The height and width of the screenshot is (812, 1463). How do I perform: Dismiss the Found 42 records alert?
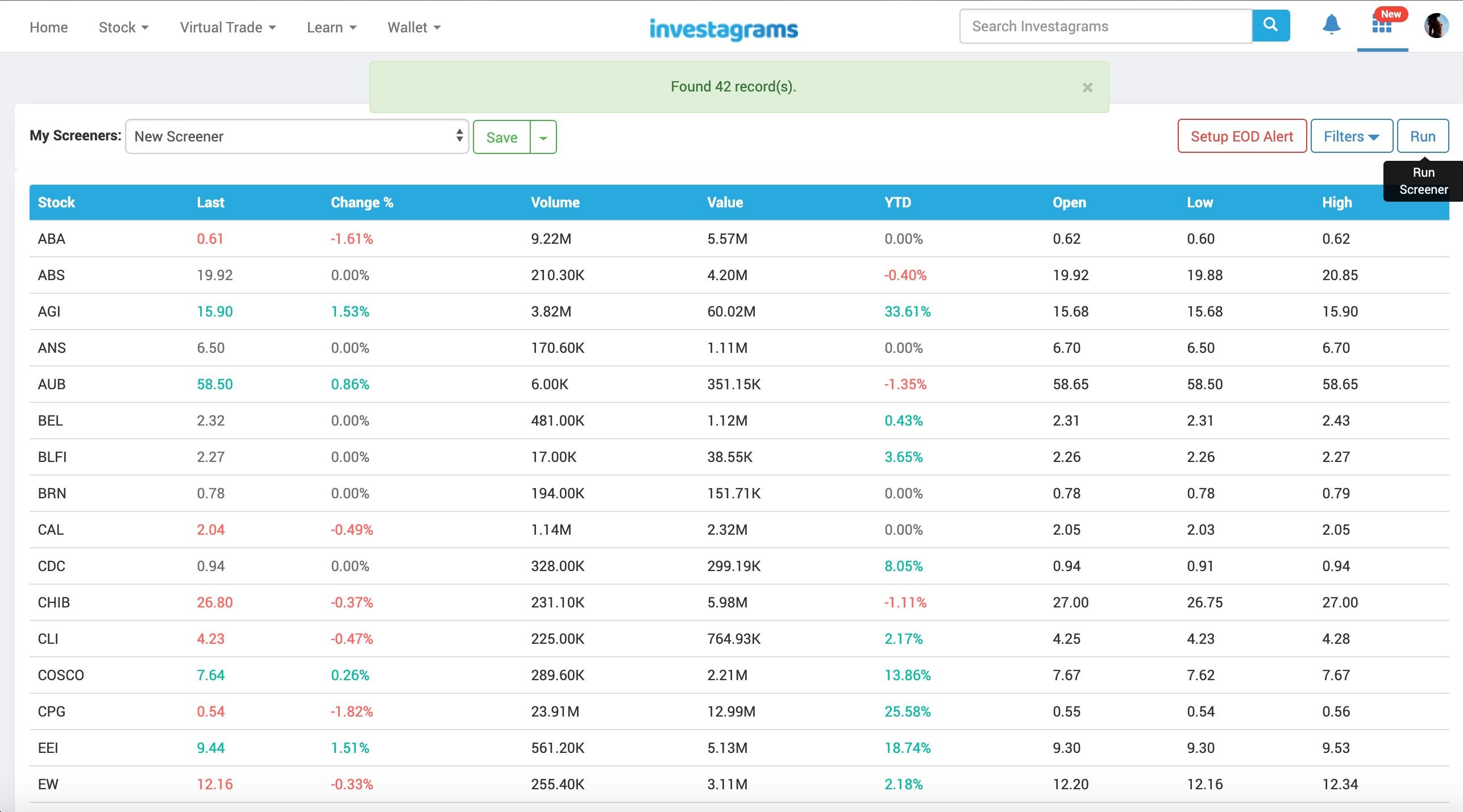click(x=1087, y=88)
